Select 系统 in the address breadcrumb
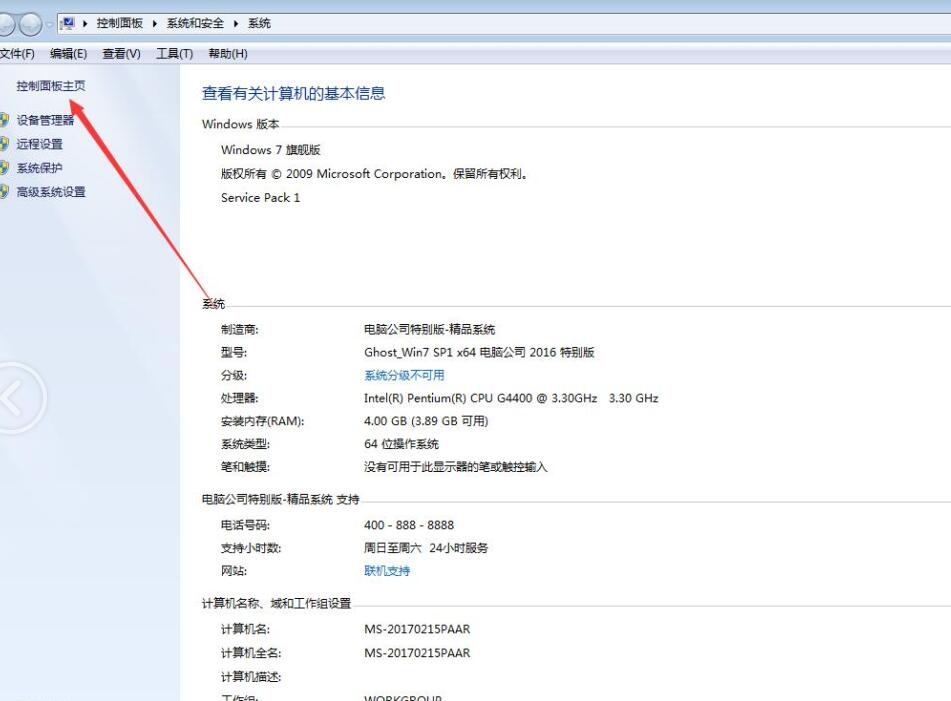The height and width of the screenshot is (701, 951). tap(259, 23)
